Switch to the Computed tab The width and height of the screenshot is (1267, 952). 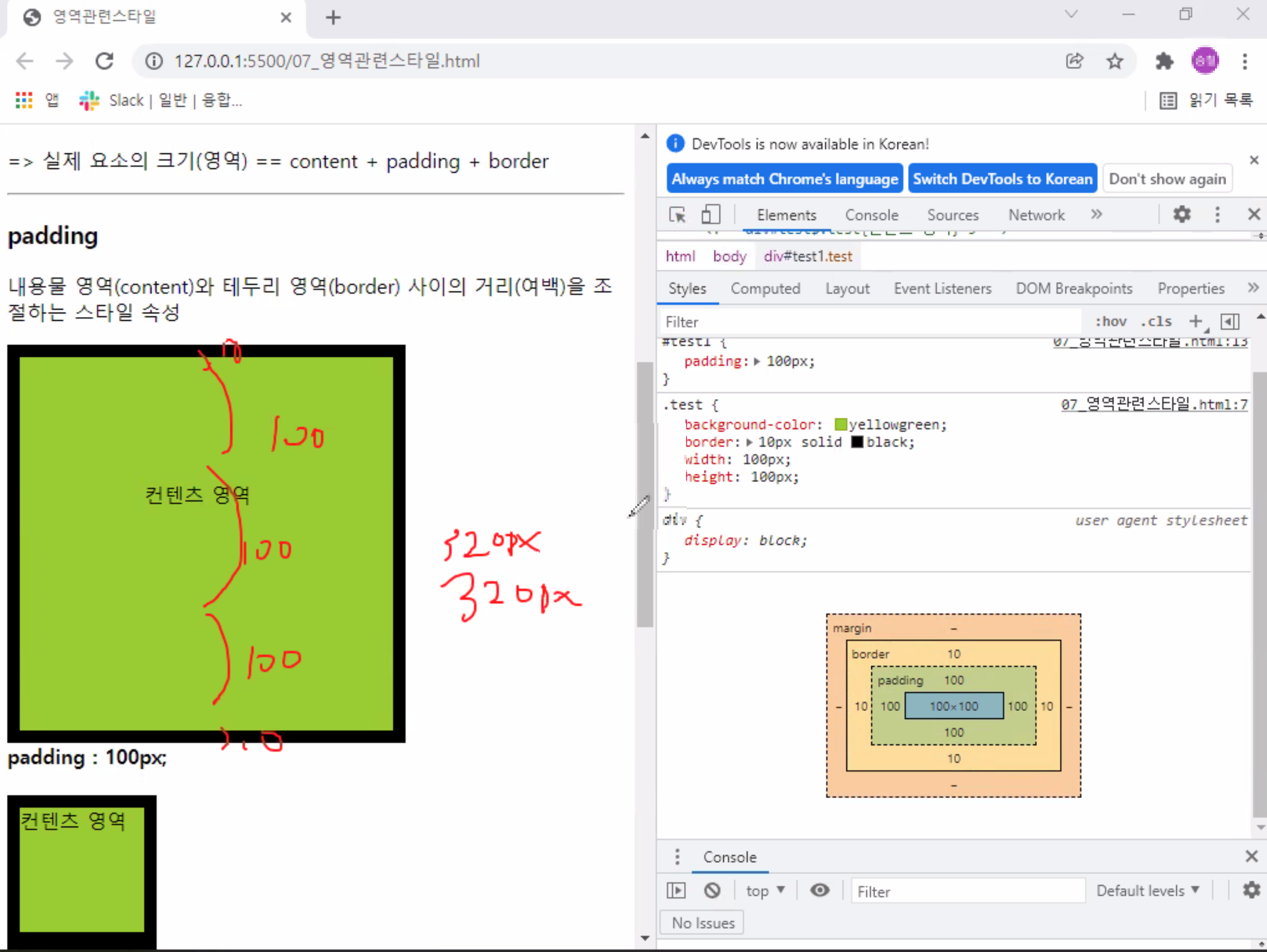(765, 288)
